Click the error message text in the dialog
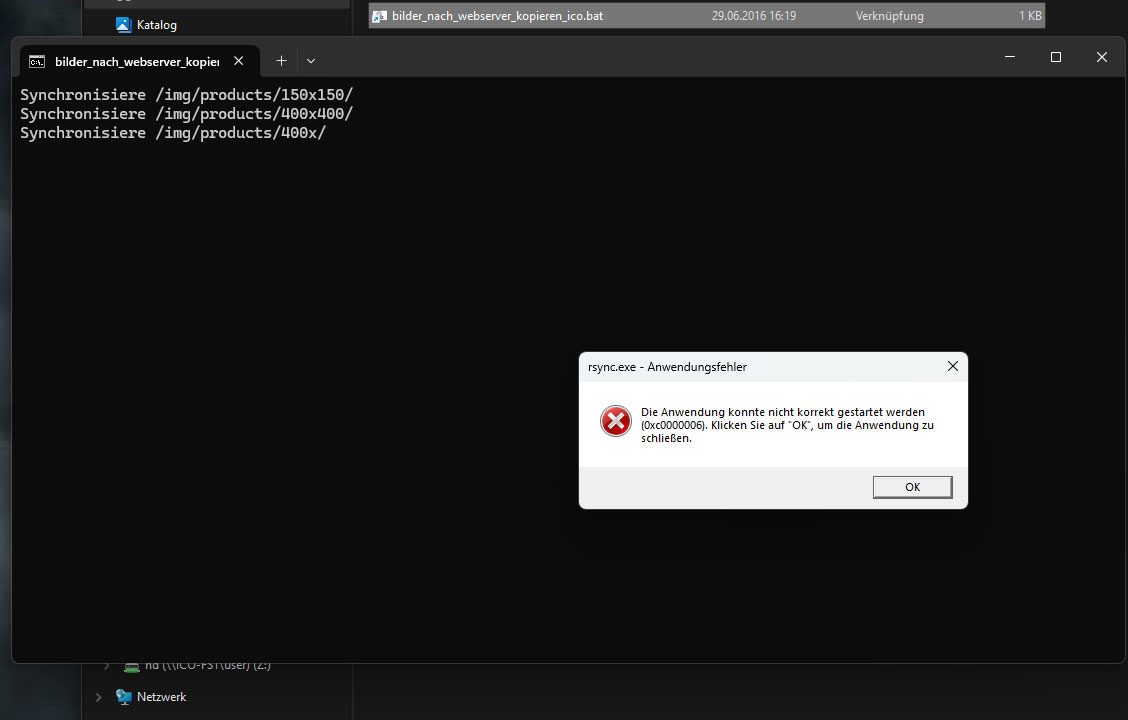This screenshot has height=720, width=1128. (x=787, y=425)
